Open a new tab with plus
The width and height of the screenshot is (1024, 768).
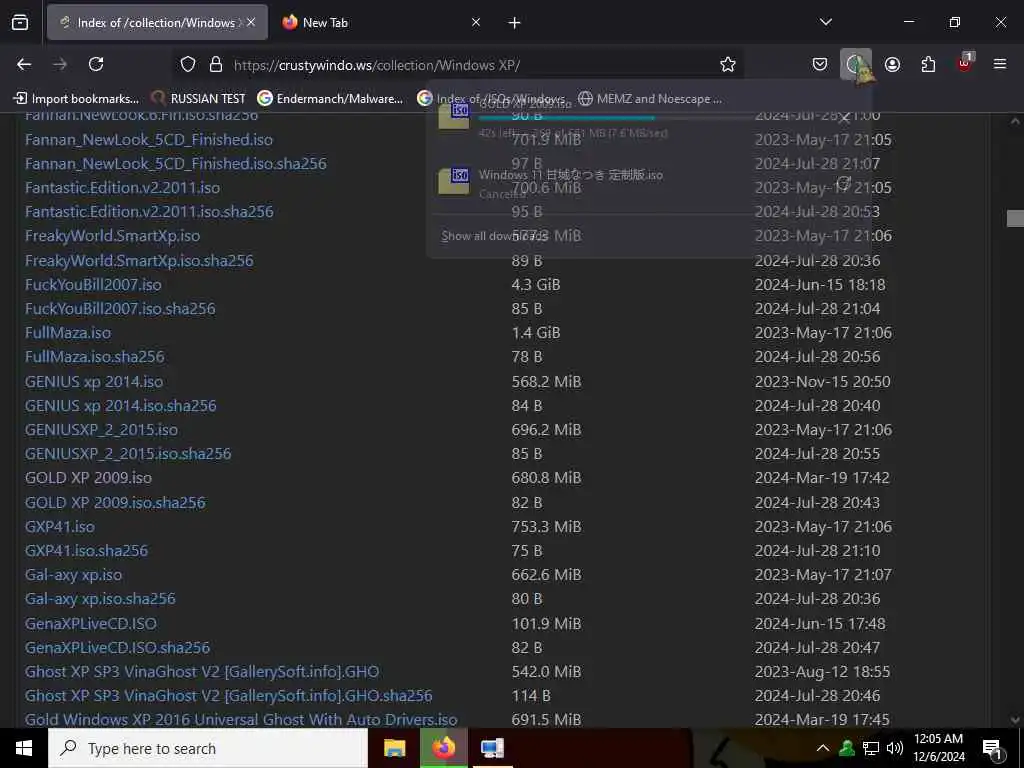click(x=514, y=23)
